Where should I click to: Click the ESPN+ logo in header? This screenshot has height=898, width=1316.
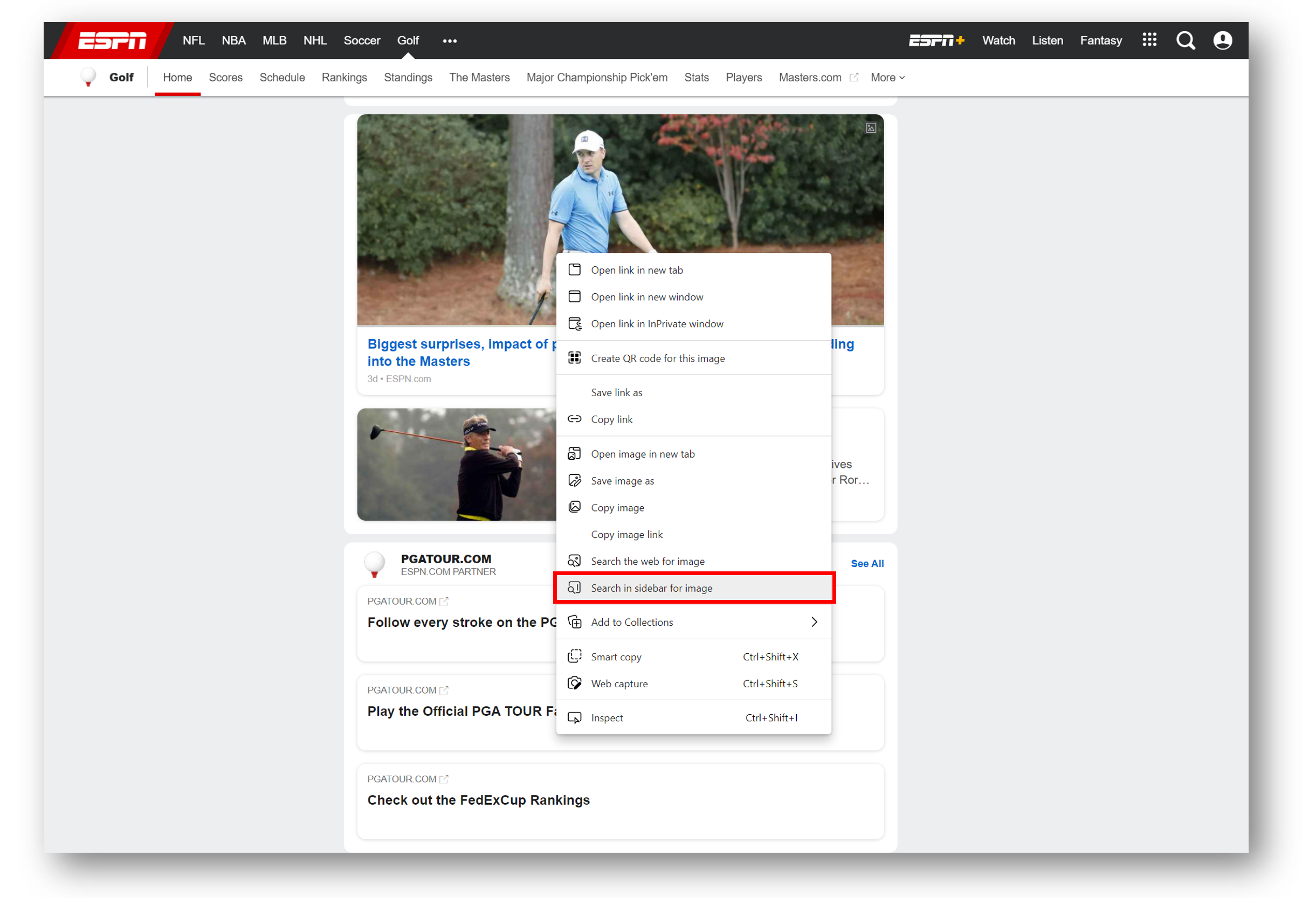[x=936, y=41]
